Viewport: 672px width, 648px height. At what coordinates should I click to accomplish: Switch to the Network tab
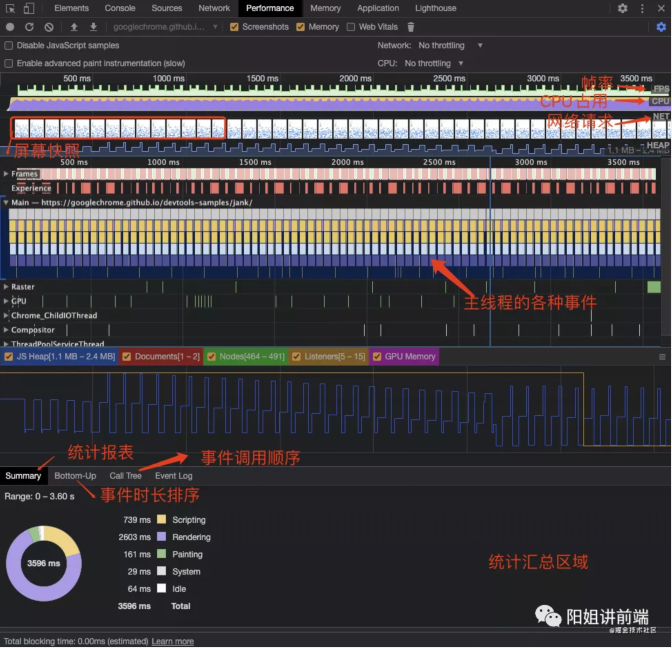pyautogui.click(x=214, y=8)
